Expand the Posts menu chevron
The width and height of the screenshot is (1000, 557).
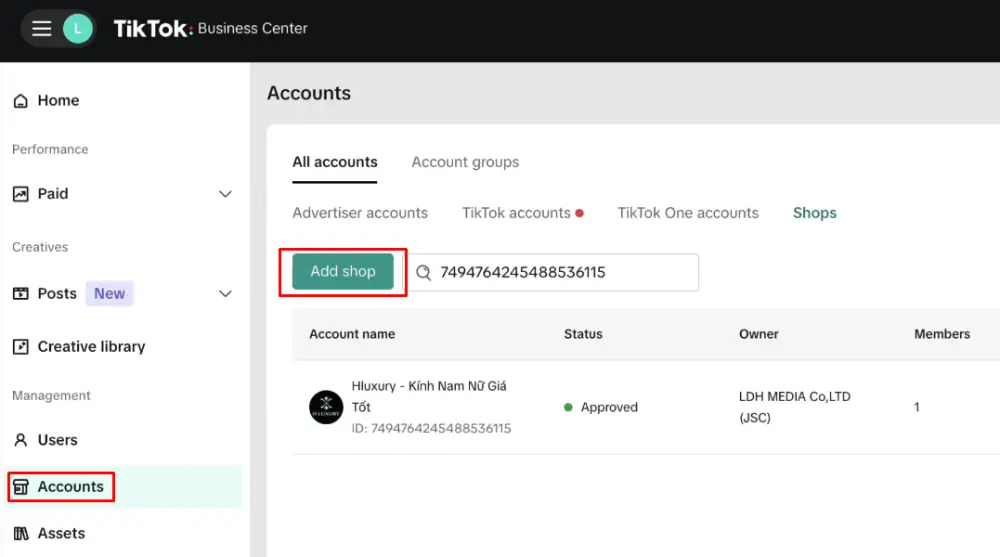(x=225, y=293)
